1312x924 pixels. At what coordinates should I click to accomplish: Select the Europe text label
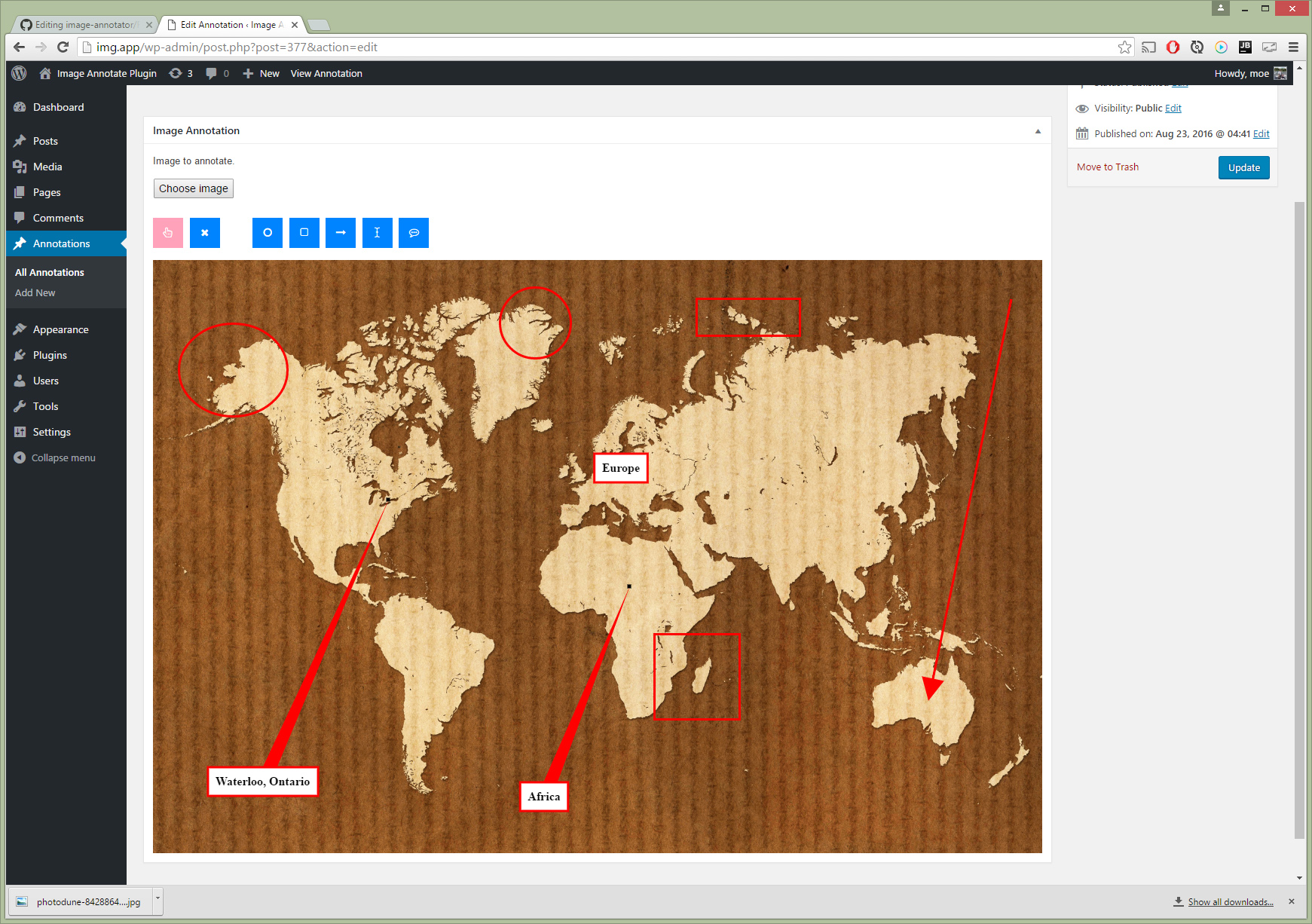coord(621,468)
